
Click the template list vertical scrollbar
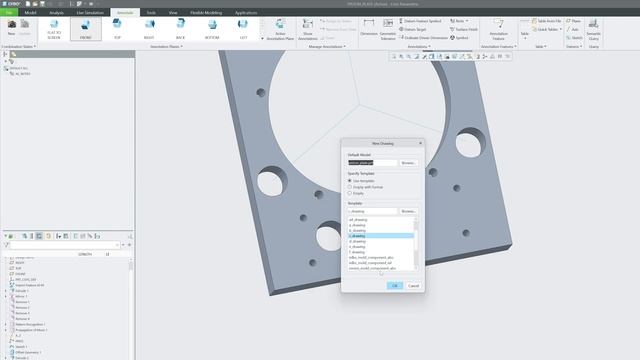coord(416,244)
